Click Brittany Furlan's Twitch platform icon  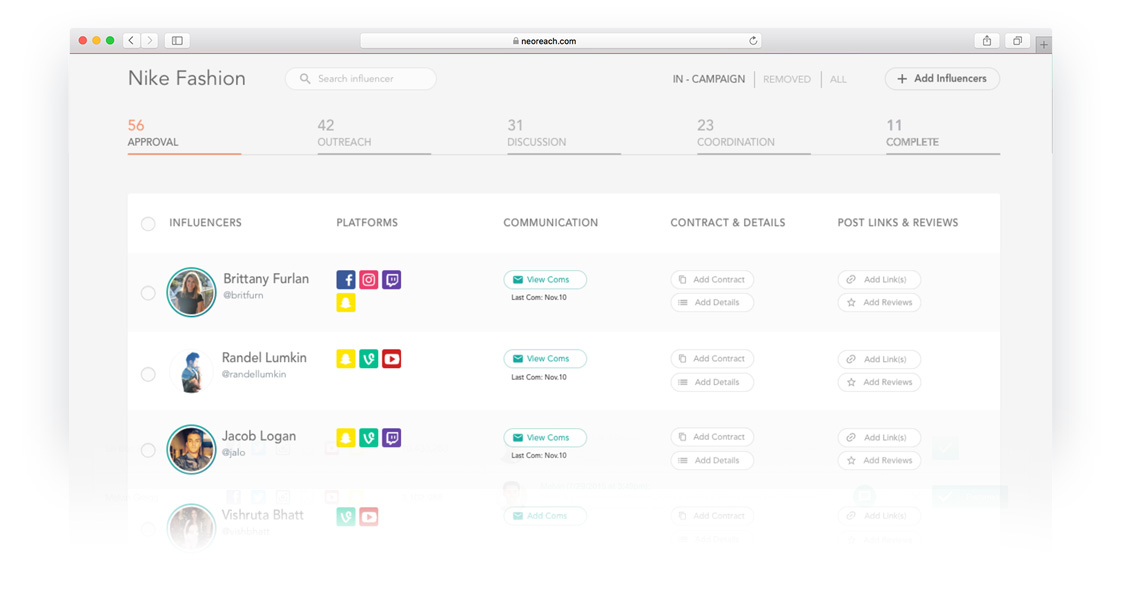click(x=391, y=280)
